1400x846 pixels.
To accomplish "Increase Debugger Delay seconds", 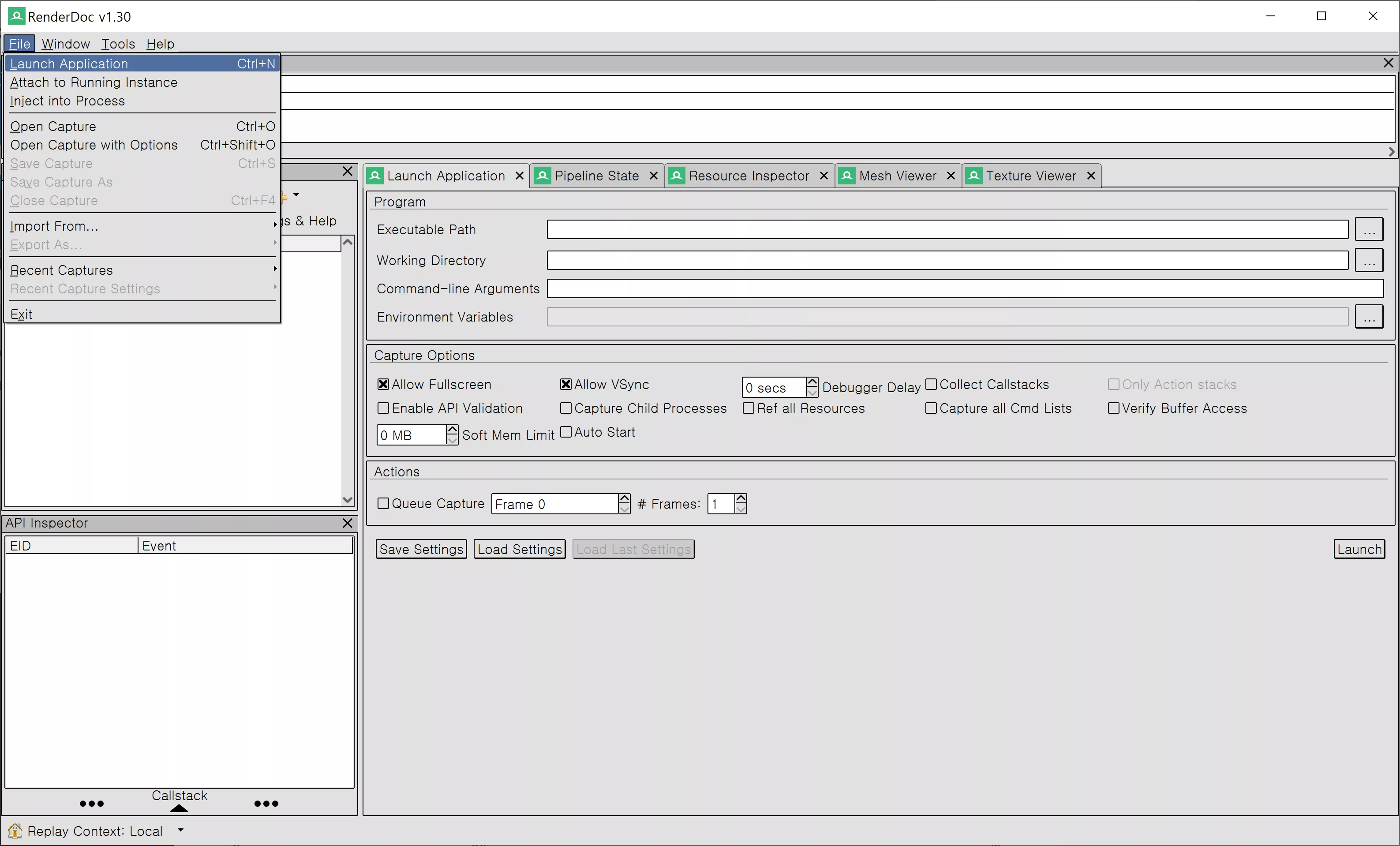I will 812,382.
